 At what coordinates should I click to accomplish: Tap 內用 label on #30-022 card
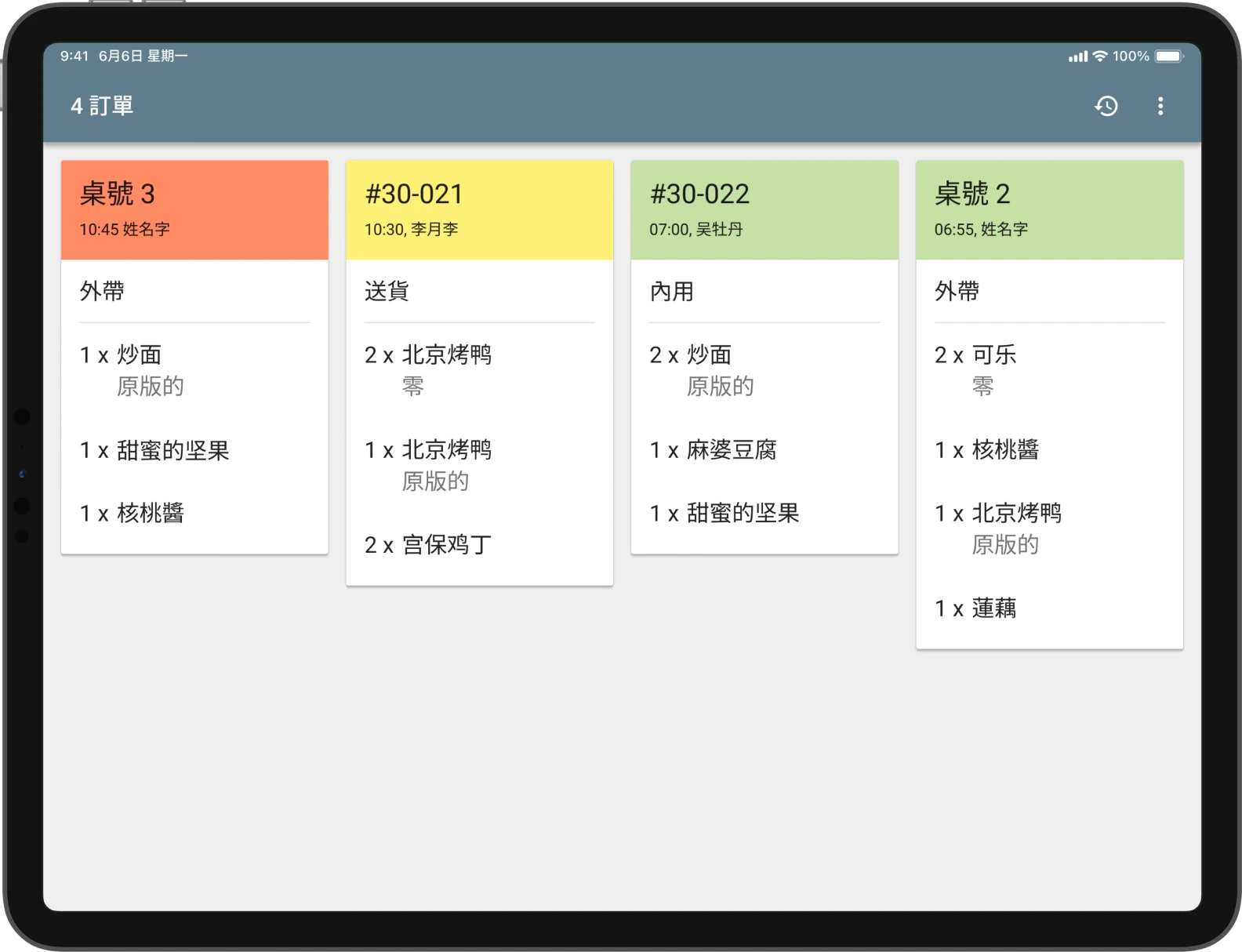point(672,291)
